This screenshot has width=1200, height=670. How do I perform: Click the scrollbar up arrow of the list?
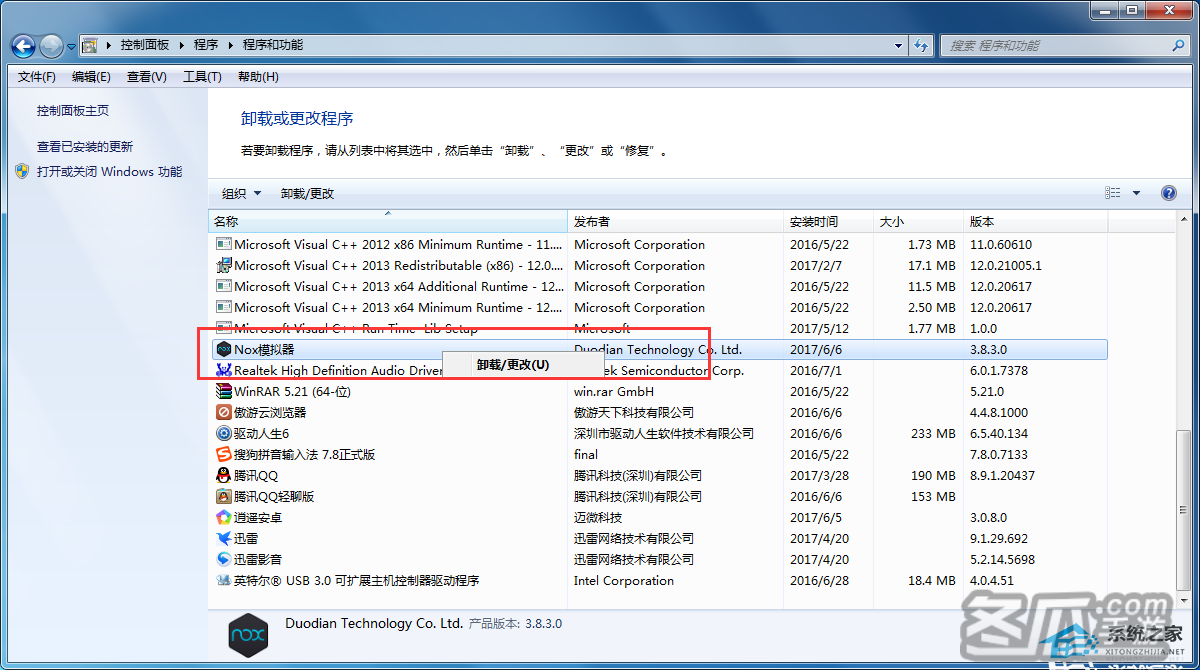tap(1184, 221)
